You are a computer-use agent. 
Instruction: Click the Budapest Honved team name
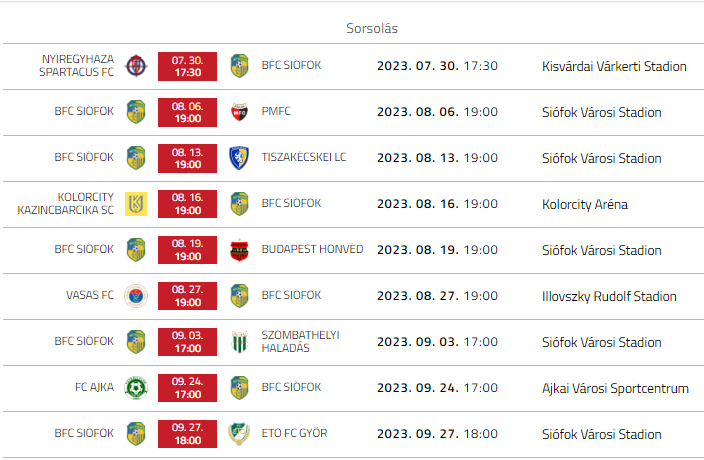tap(312, 249)
